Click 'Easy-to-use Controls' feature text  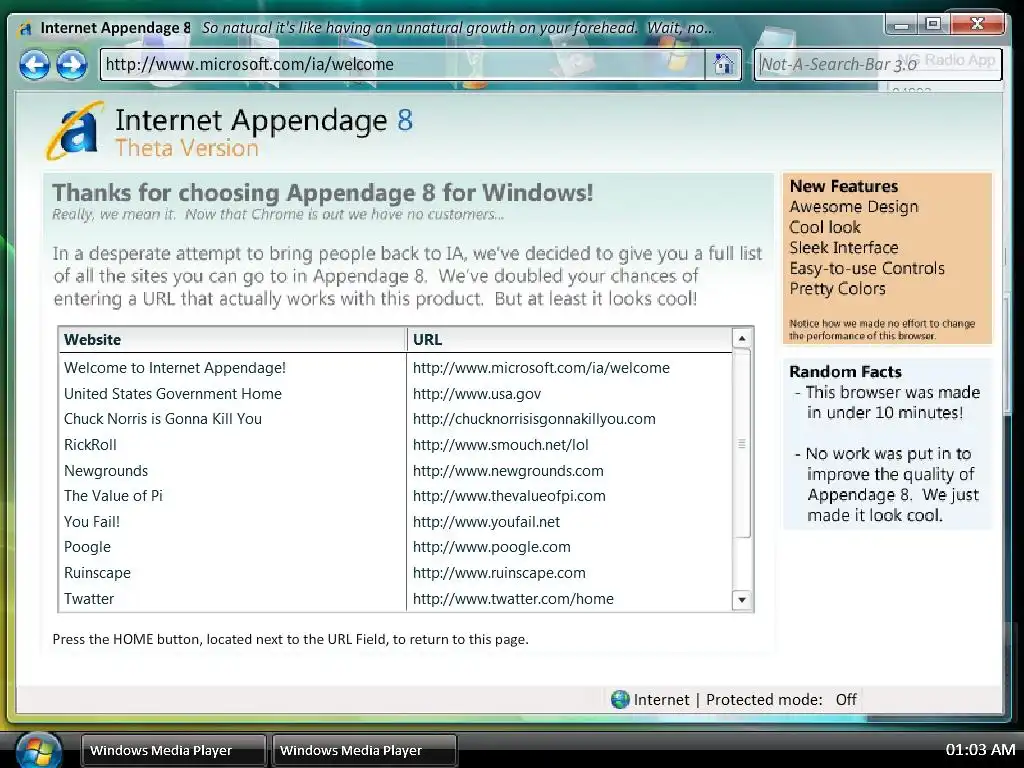(867, 268)
